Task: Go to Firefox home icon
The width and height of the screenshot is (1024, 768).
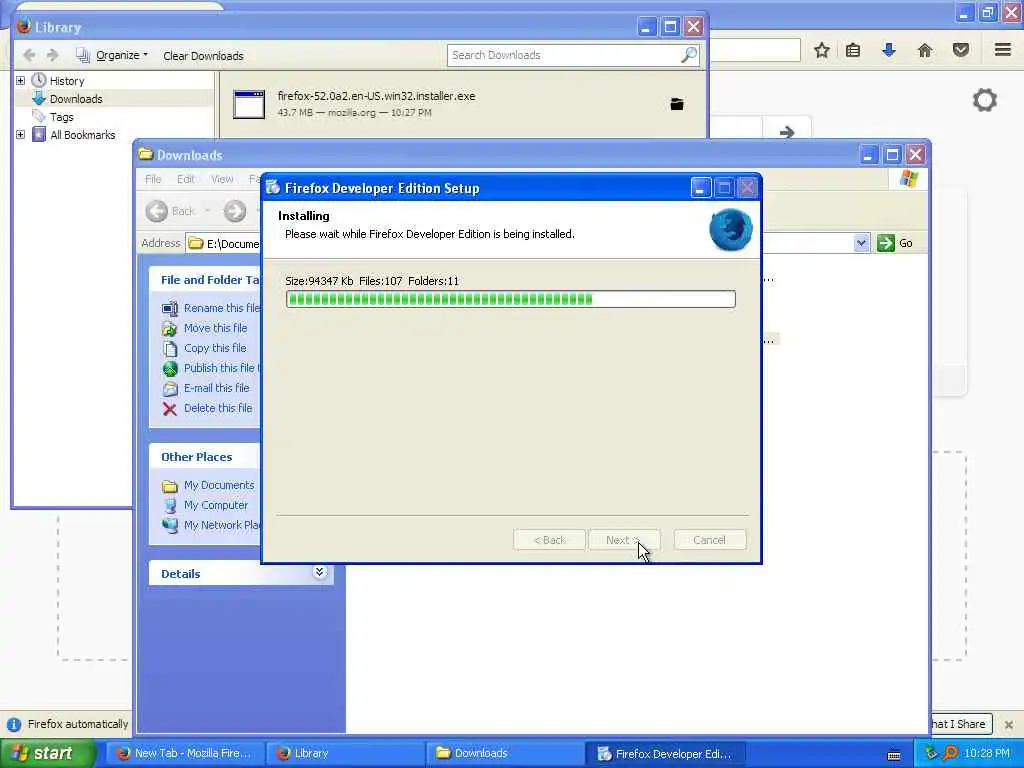Action: 925,50
